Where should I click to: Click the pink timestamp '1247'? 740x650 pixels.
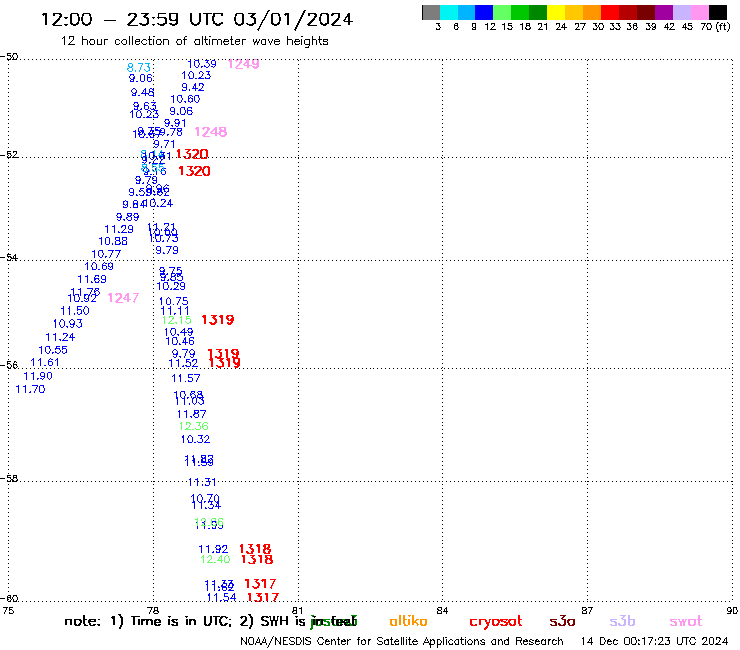(x=123, y=298)
